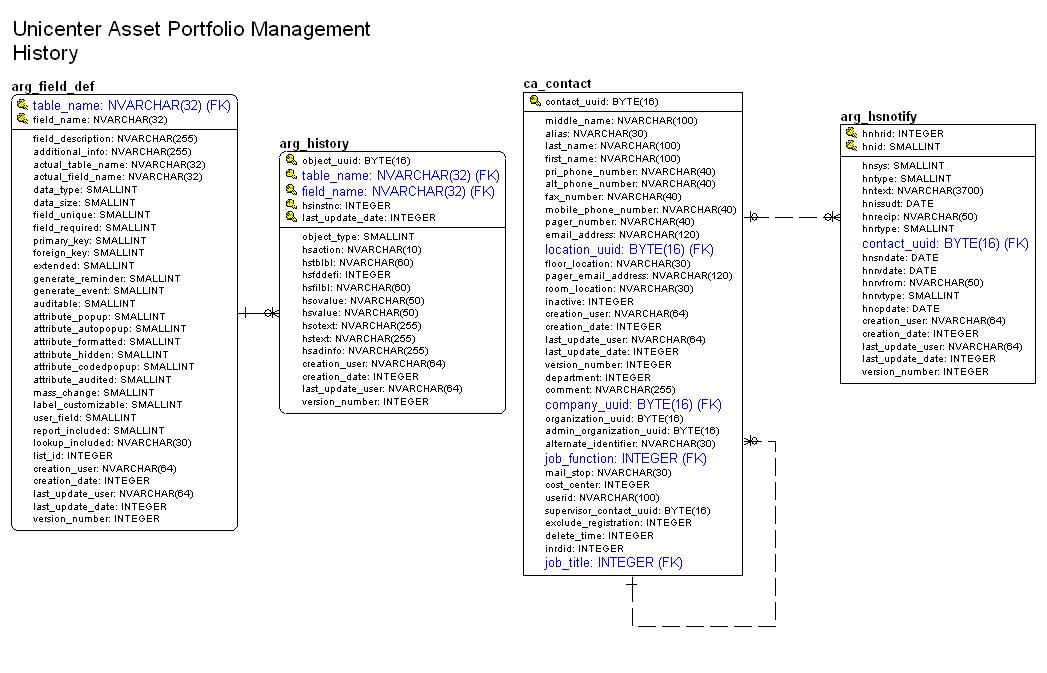Select userid: NVARCHAR(100) row
The image size is (1047, 673).
tap(602, 497)
